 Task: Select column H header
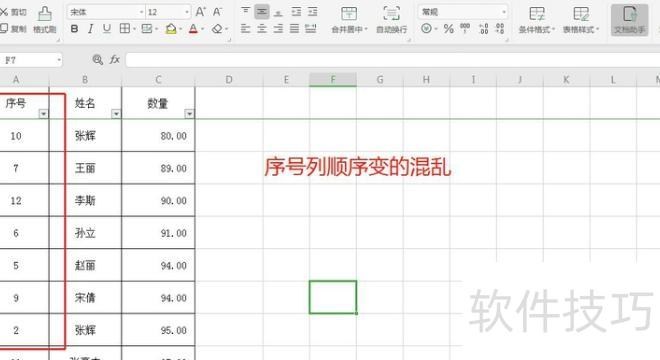coord(426,79)
